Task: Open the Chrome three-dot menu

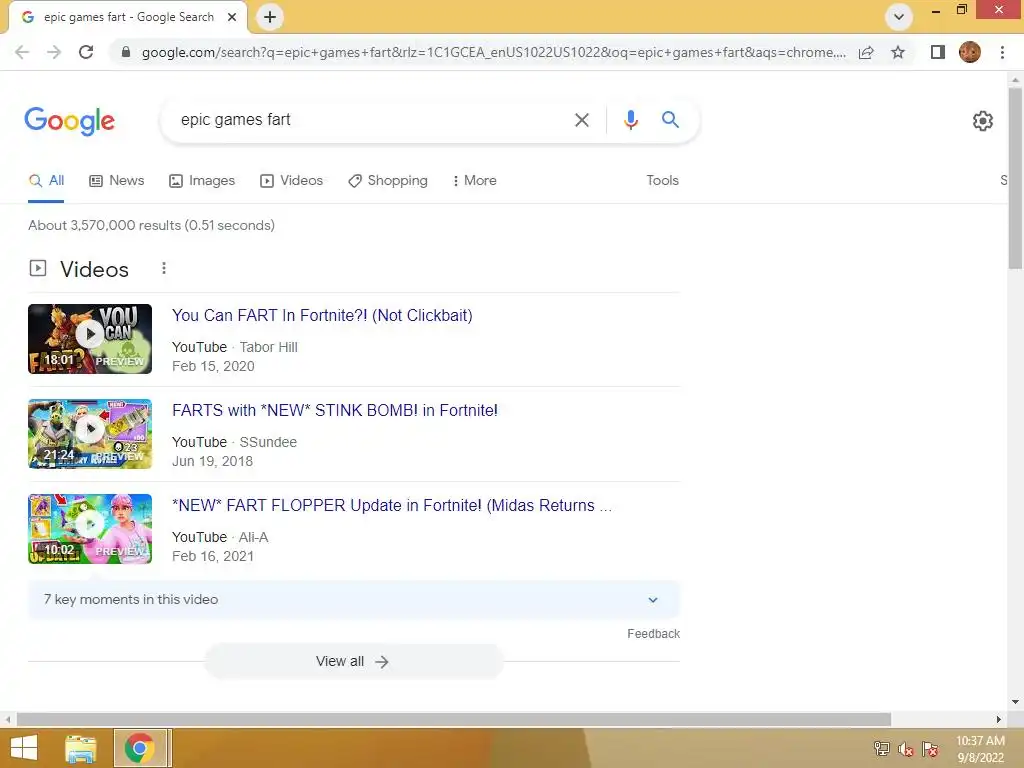Action: (1002, 52)
